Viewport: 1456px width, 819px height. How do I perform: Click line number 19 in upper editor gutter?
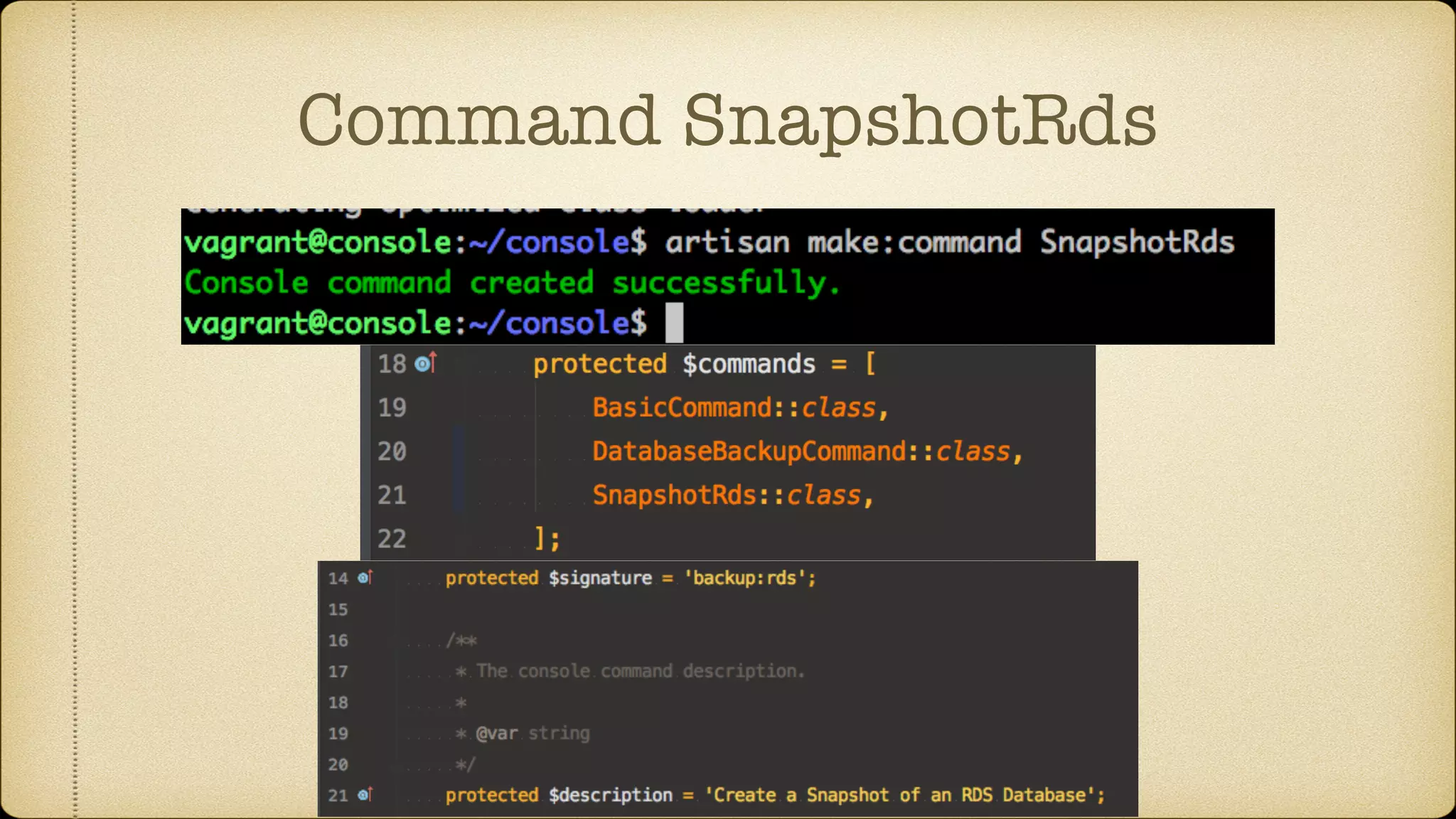(392, 408)
